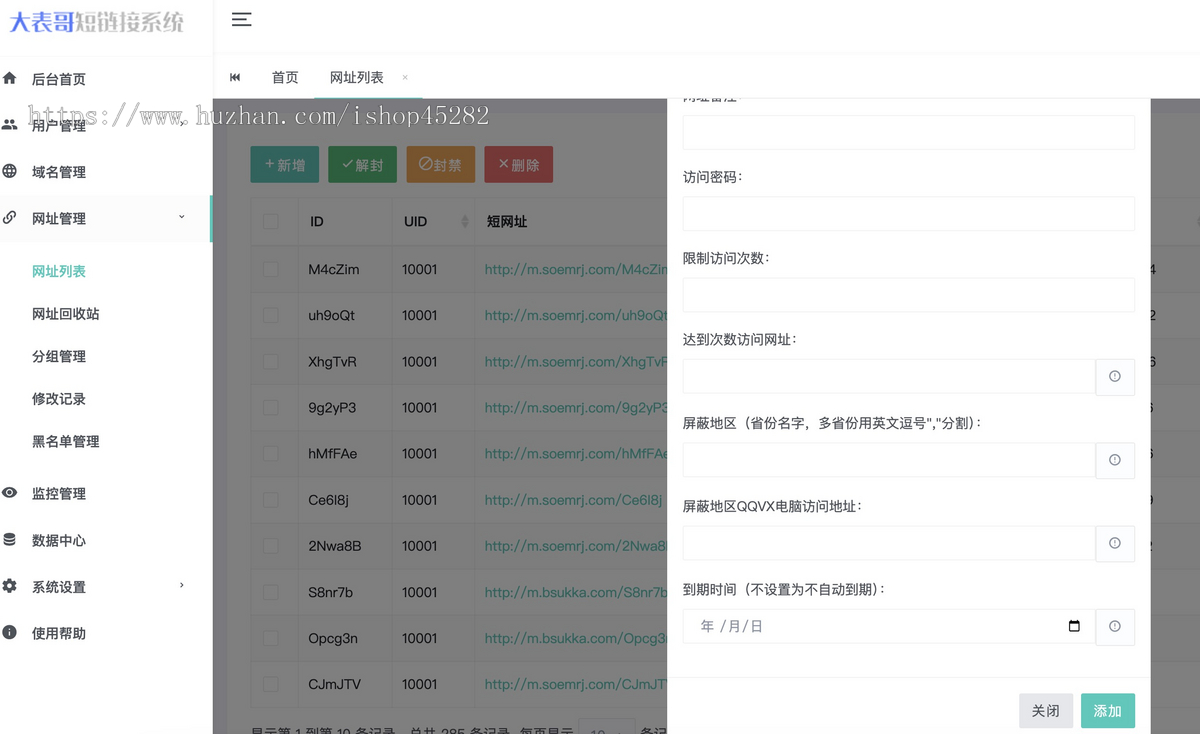Select 分组管理 submenu item
The height and width of the screenshot is (734, 1200).
[58, 356]
